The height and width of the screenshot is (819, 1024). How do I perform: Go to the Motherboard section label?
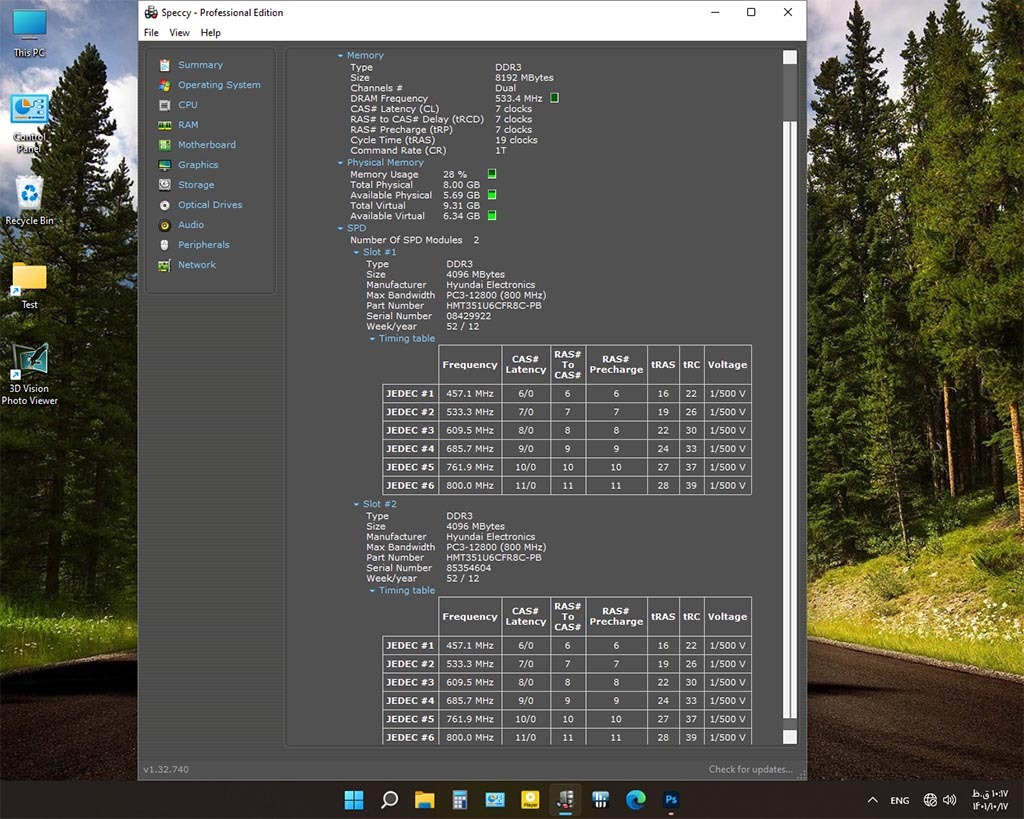(207, 145)
